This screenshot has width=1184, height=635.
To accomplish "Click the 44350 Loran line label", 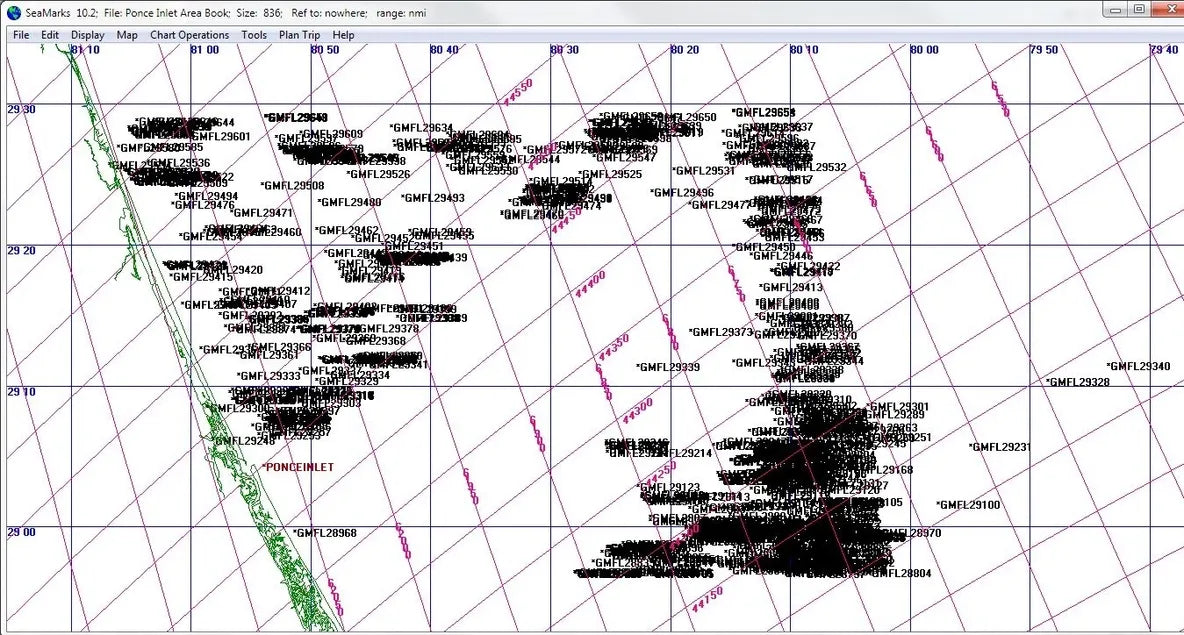I will tap(613, 347).
